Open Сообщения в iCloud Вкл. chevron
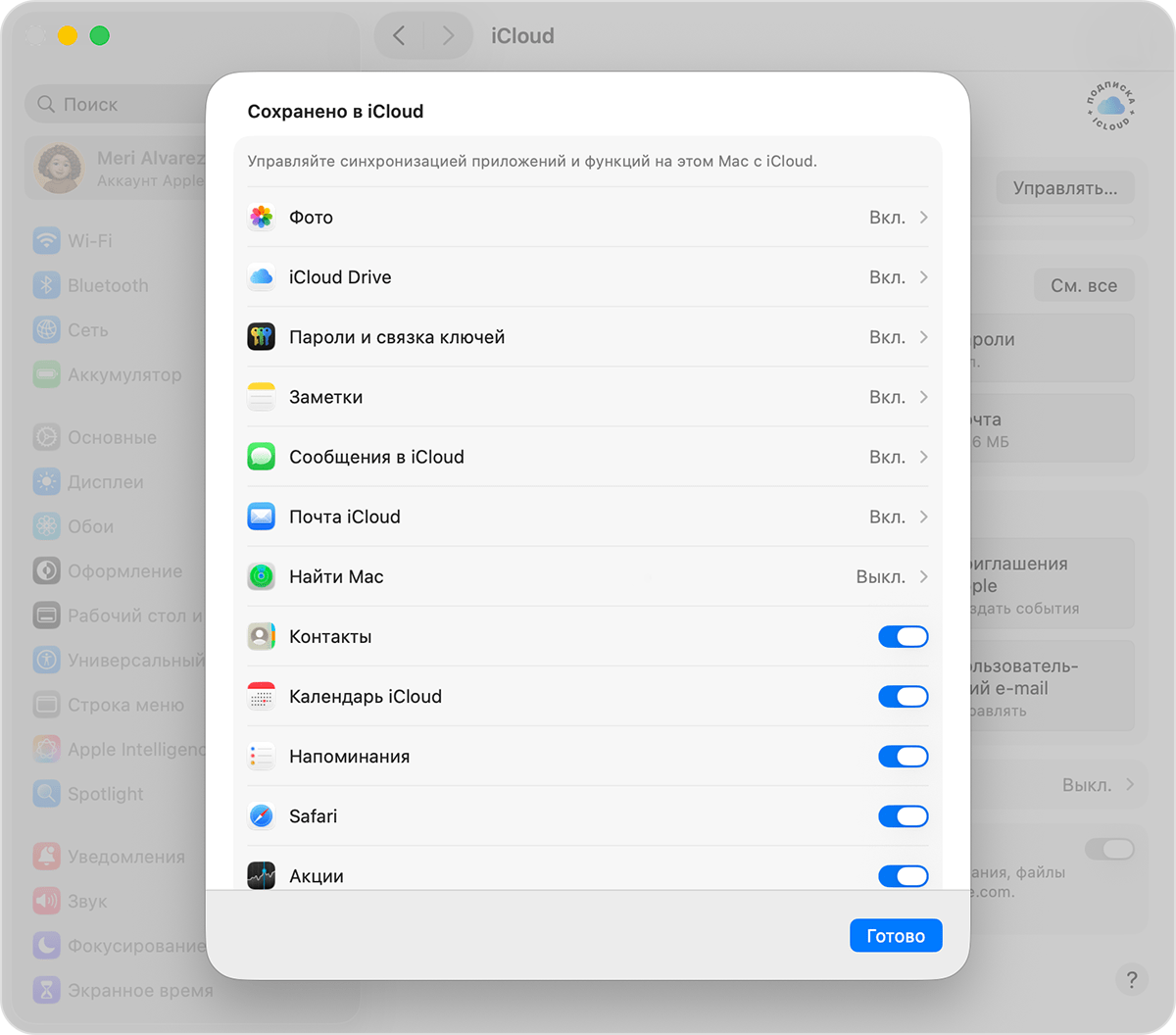This screenshot has width=1176, height=1035. click(x=923, y=457)
